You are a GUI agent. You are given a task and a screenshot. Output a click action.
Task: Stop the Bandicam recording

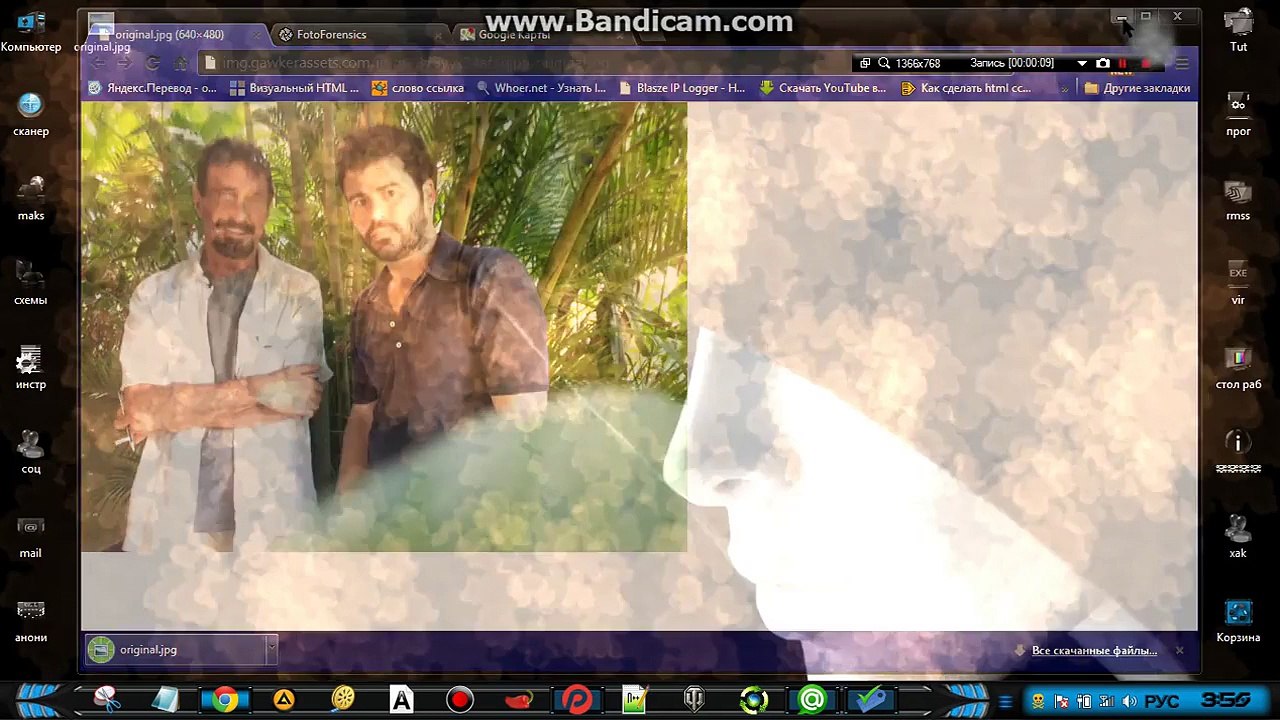(1146, 63)
